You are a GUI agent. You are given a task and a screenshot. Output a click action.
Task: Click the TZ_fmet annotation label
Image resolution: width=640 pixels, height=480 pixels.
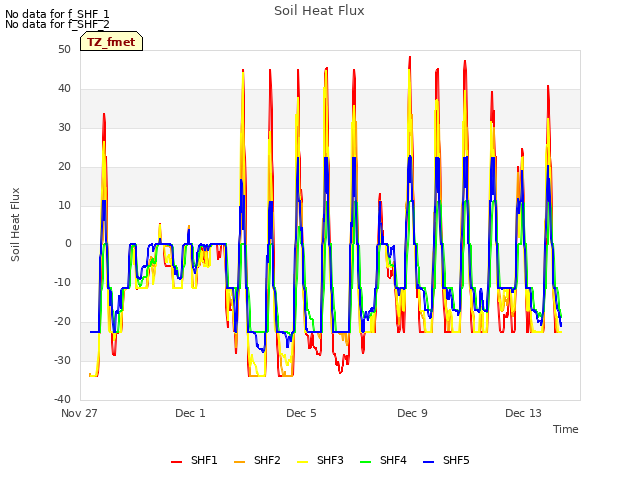click(111, 42)
